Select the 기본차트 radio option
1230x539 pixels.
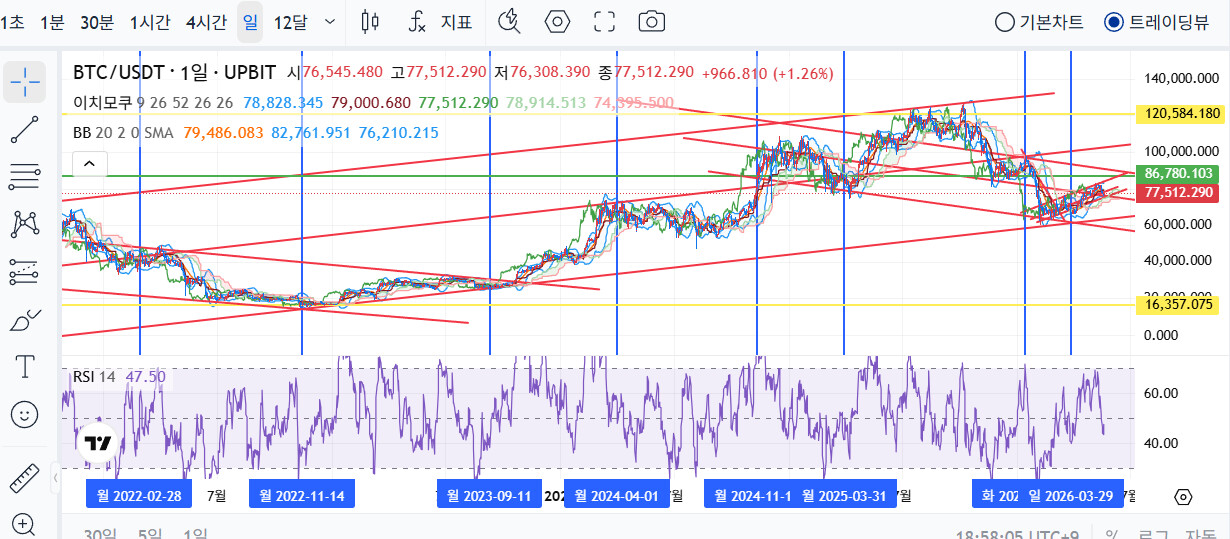1040,22
